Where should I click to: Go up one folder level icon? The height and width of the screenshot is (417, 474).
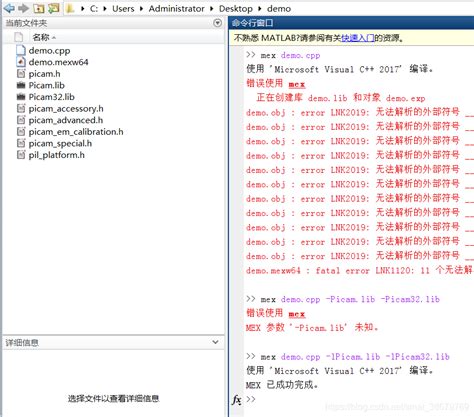38,8
